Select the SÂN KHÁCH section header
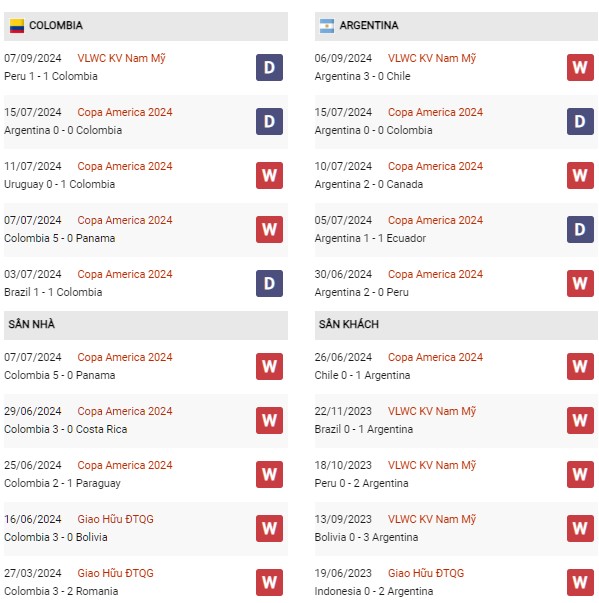This screenshot has height=603, width=599. (456, 325)
